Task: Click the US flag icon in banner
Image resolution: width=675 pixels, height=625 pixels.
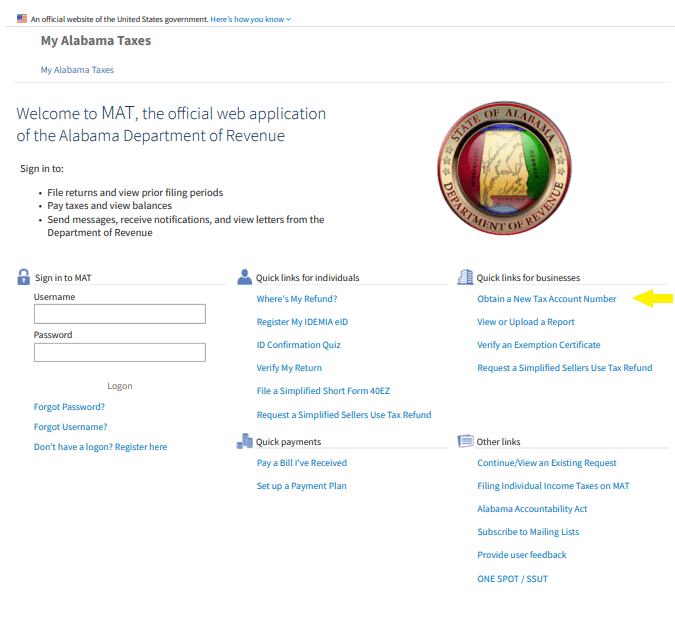Action: (x=22, y=18)
